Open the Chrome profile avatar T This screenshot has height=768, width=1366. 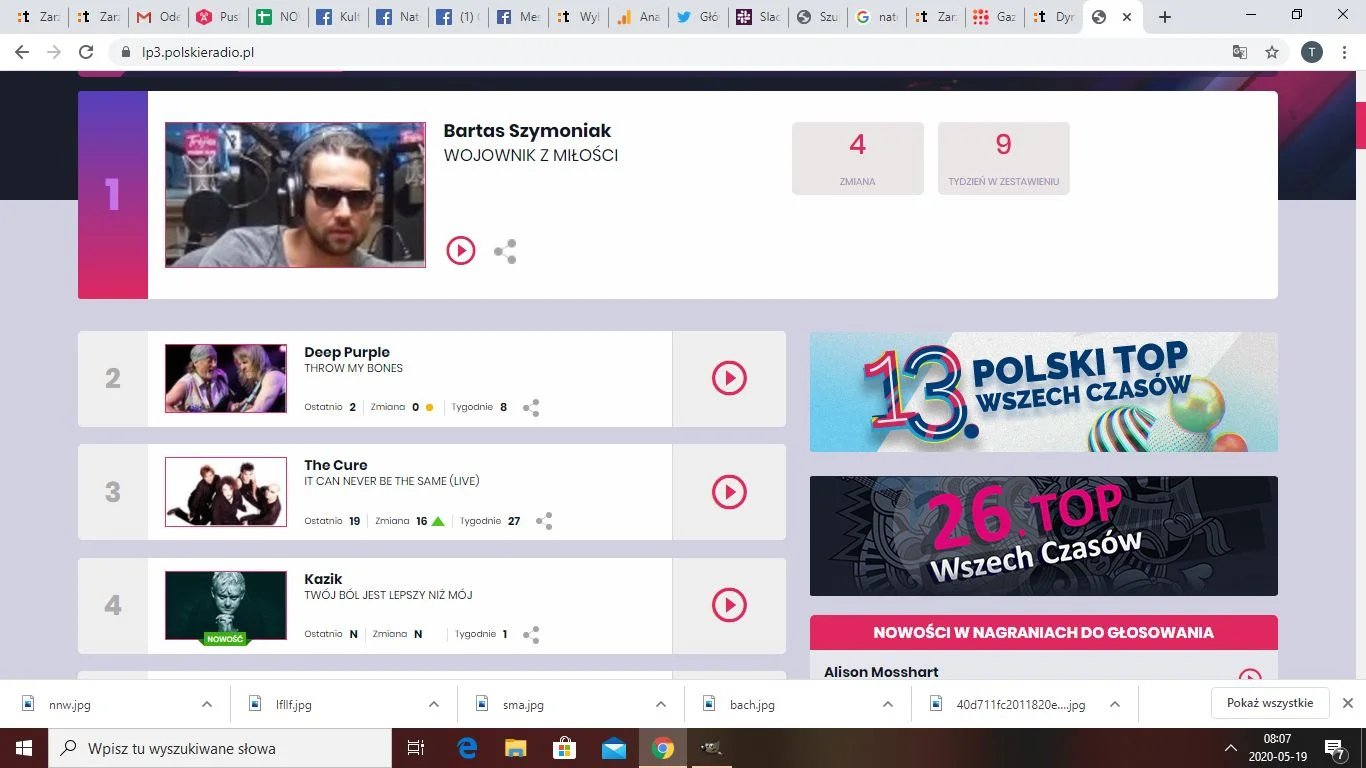point(1311,52)
